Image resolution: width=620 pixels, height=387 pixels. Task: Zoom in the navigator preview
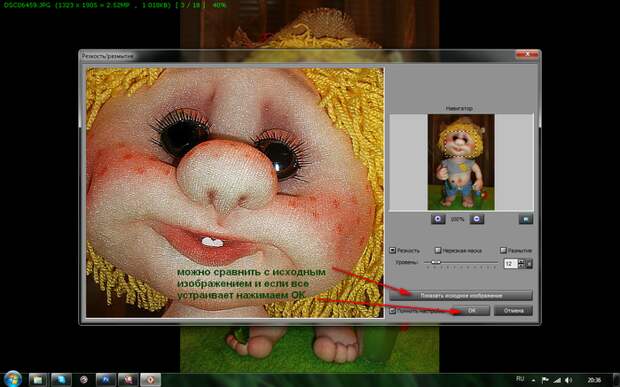pyautogui.click(x=438, y=219)
